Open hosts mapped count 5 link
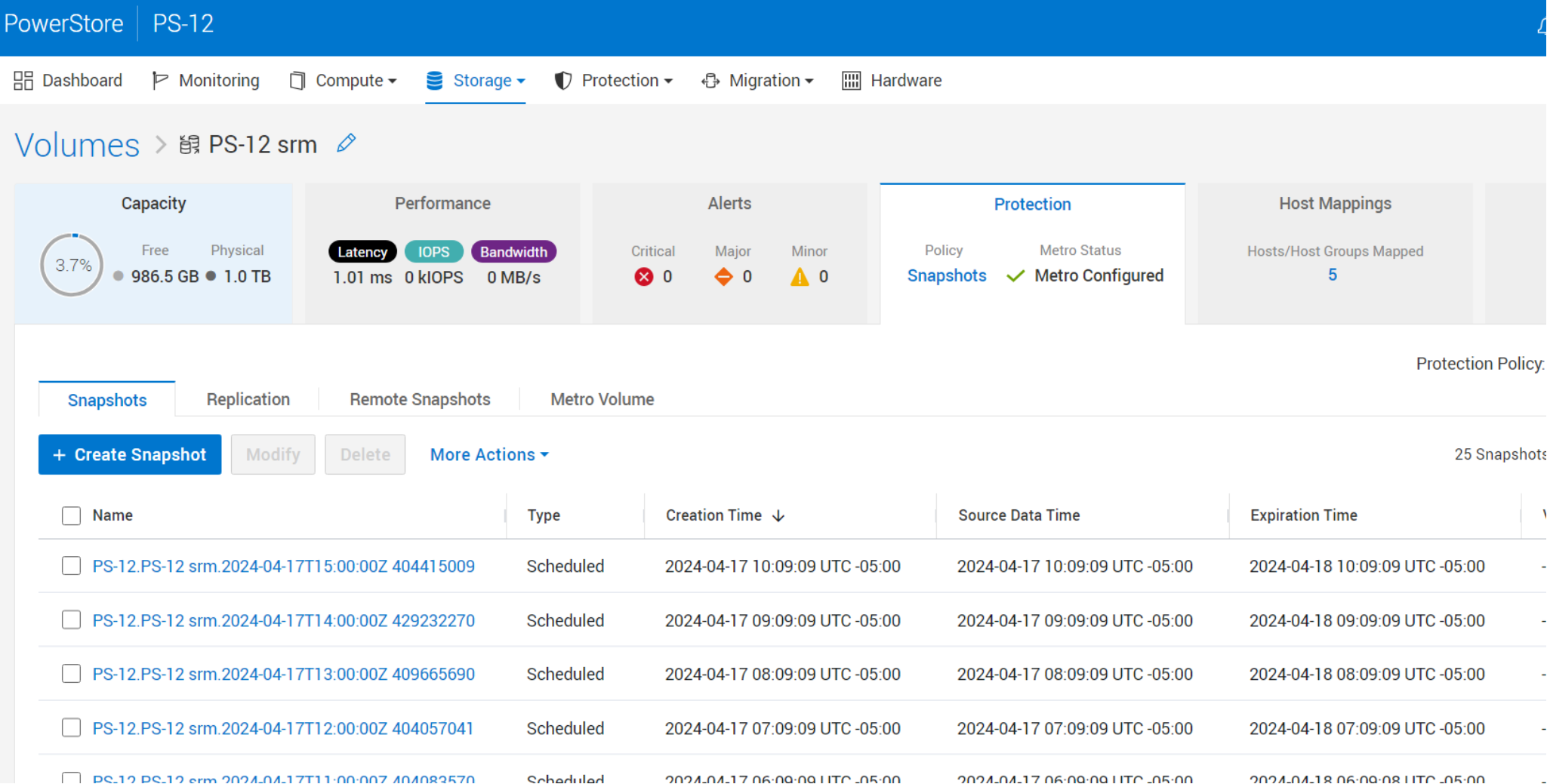 coord(1333,275)
